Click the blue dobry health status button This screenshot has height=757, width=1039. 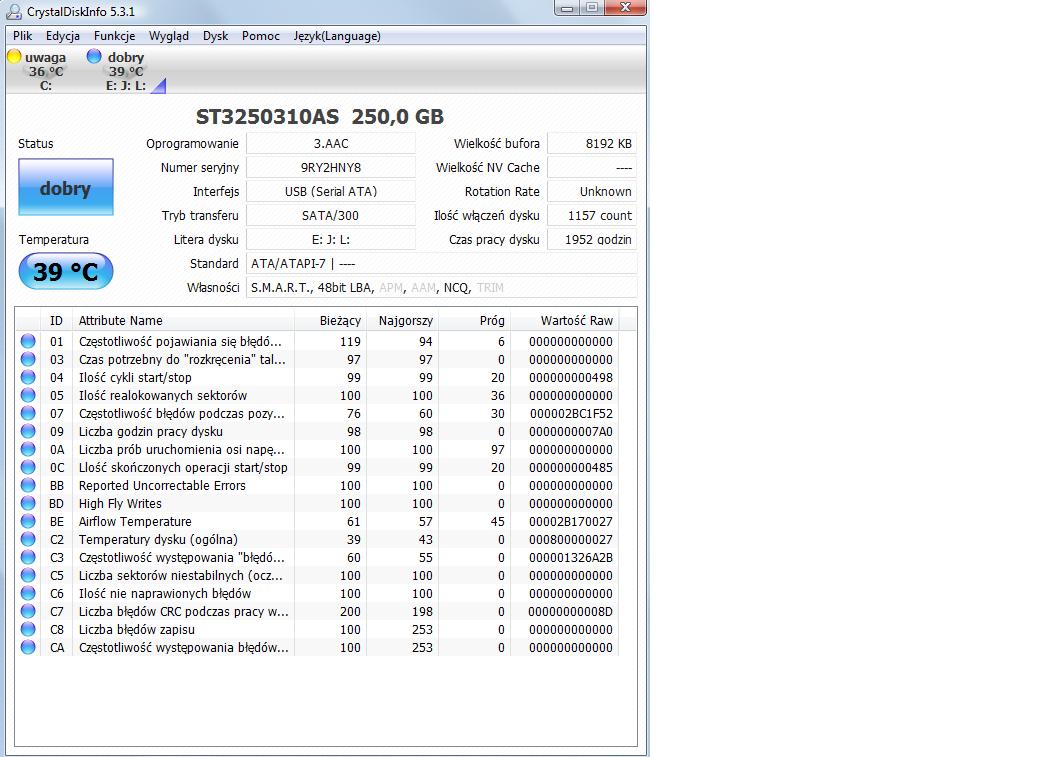66,187
